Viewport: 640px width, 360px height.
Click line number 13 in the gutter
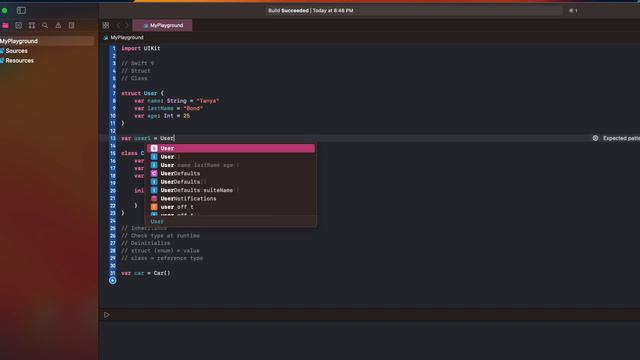[x=113, y=138]
